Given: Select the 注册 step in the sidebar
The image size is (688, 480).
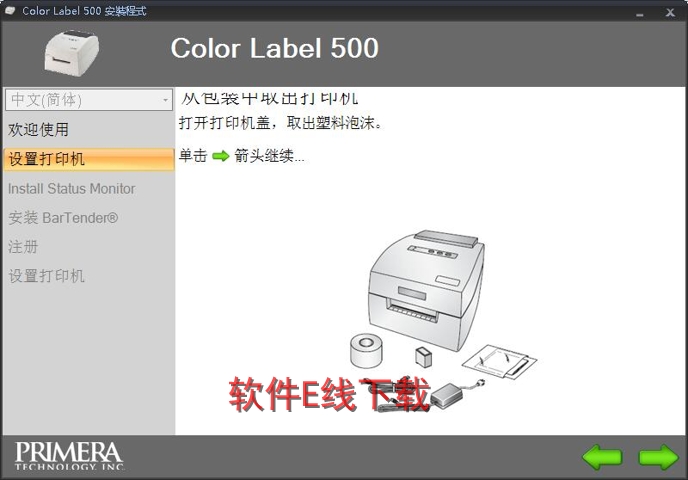Looking at the screenshot, I should [x=23, y=246].
